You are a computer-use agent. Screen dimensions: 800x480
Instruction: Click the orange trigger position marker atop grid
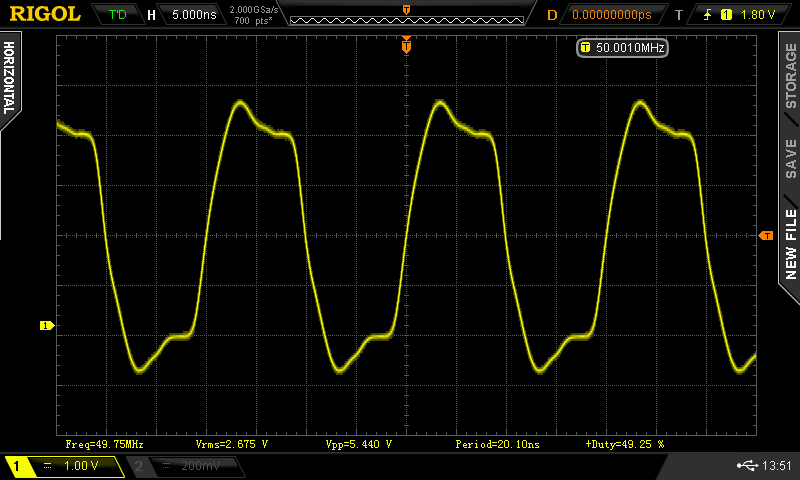tap(406, 45)
